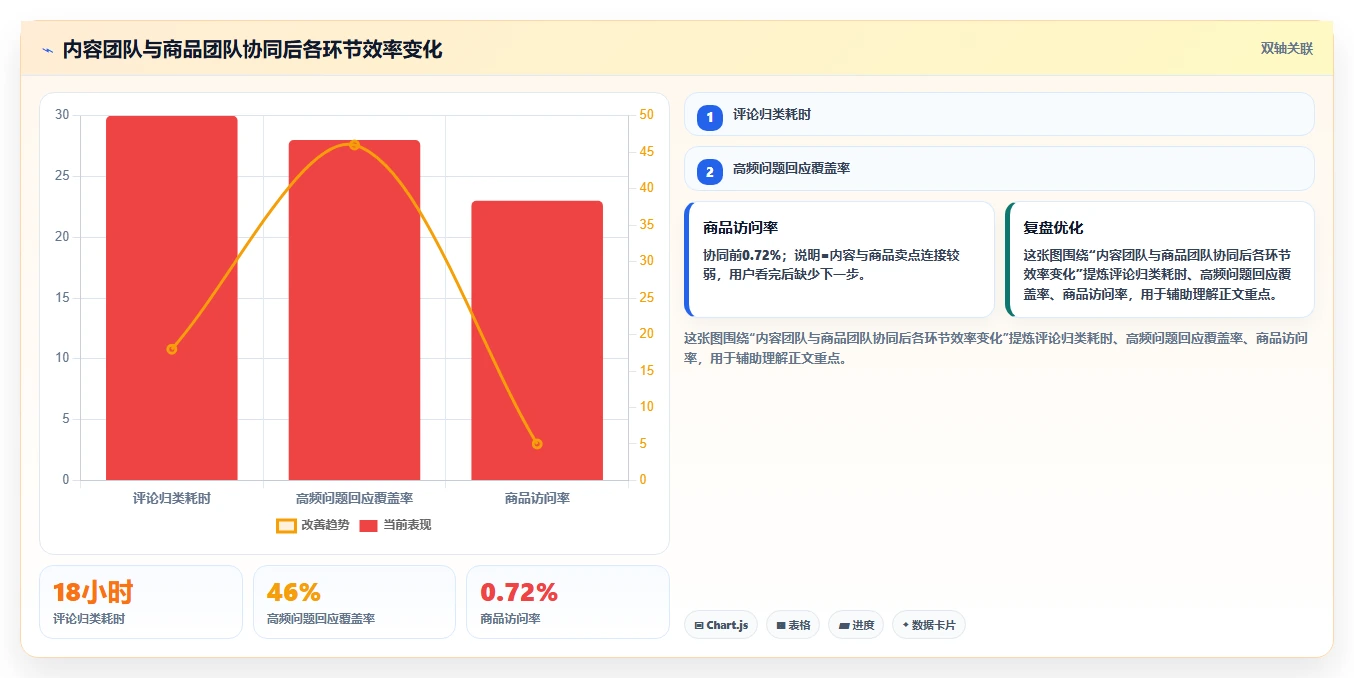1354x678 pixels.
Task: Open the 46% stat card
Action: [354, 602]
